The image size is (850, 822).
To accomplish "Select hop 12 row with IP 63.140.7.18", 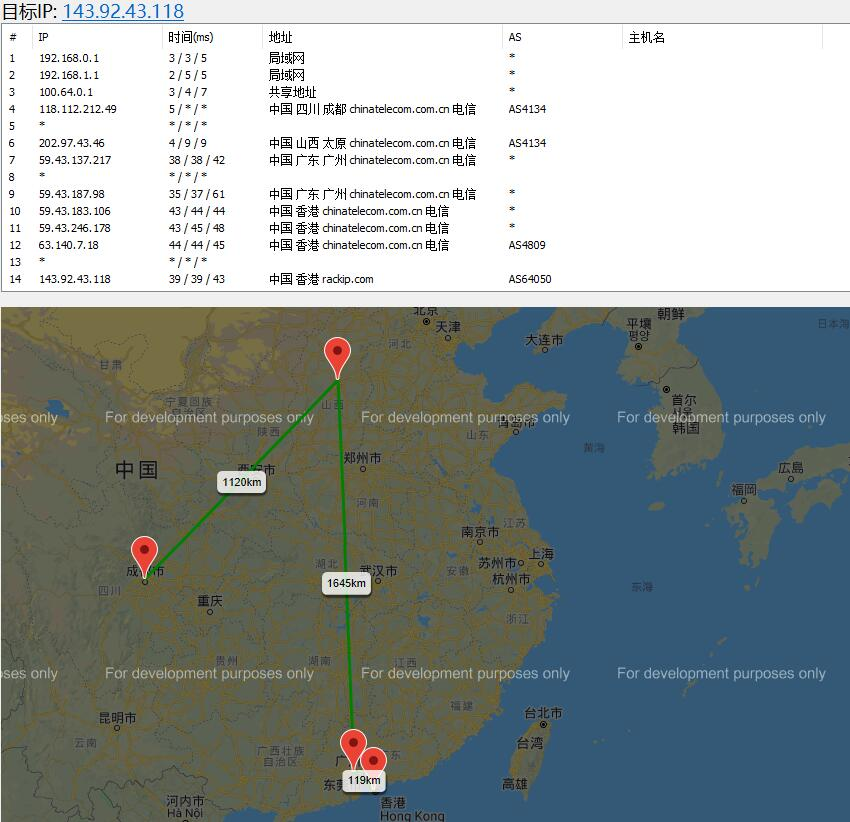I will (x=425, y=245).
